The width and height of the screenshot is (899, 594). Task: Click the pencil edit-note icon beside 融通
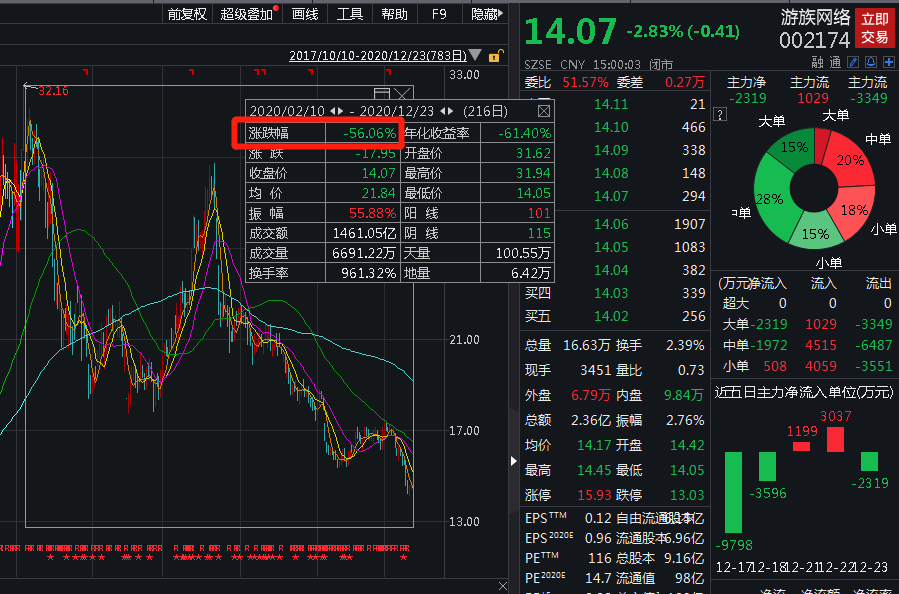tap(853, 62)
